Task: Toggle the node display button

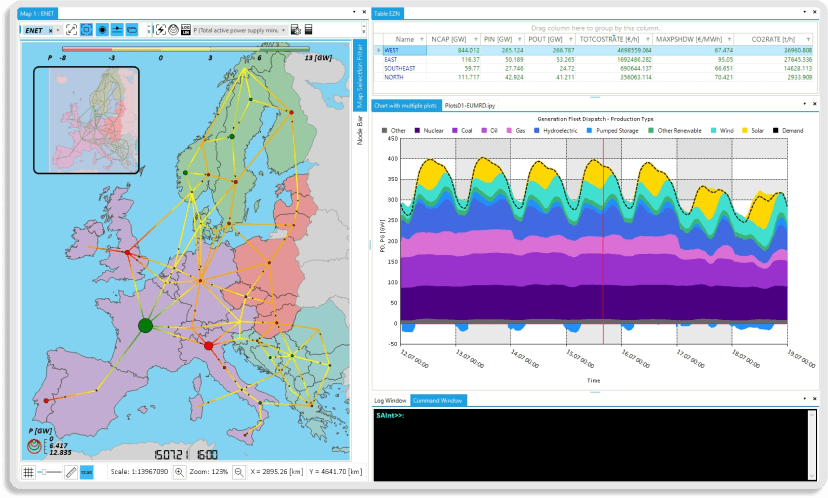Action: (102, 30)
